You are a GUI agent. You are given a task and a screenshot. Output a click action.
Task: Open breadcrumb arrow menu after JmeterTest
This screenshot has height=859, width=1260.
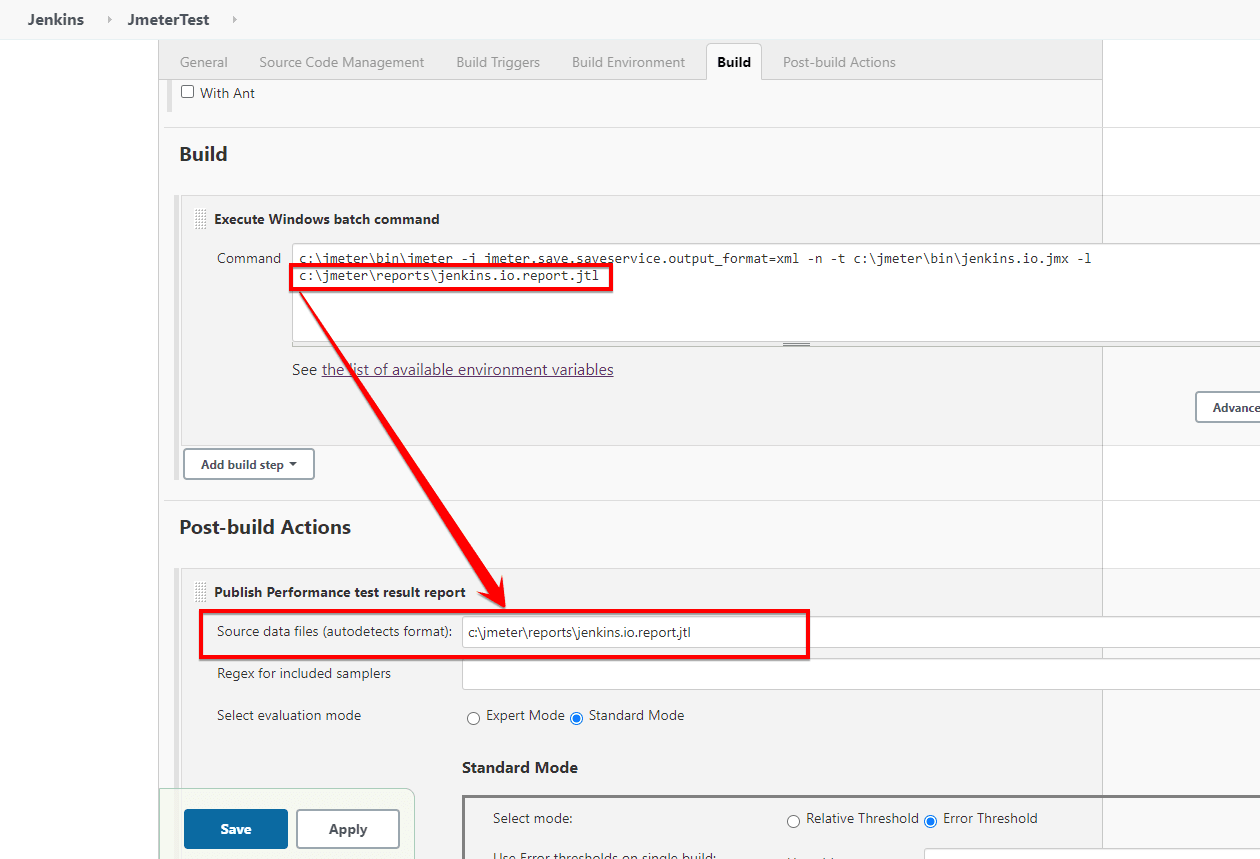(234, 20)
